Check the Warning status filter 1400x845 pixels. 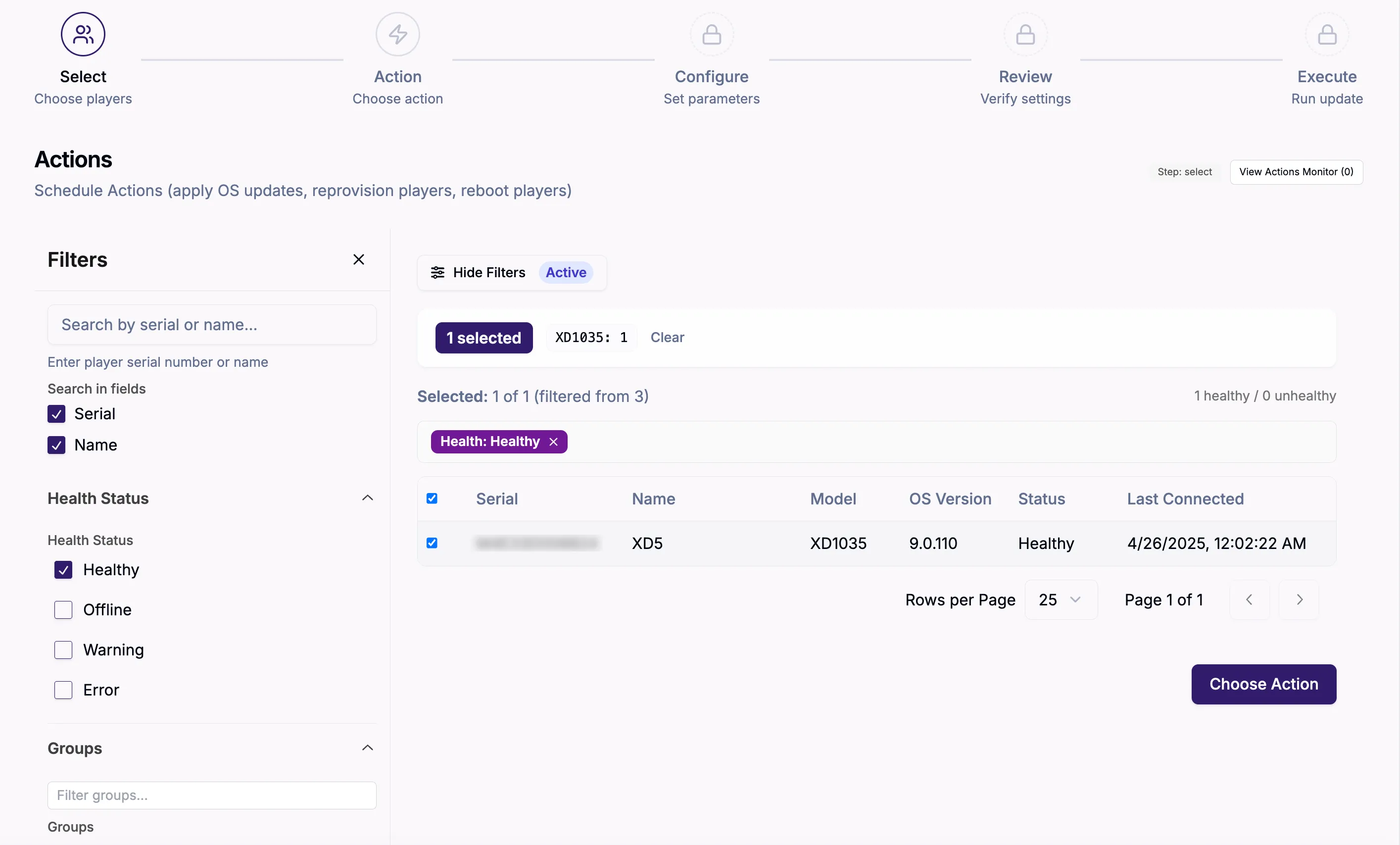point(63,650)
